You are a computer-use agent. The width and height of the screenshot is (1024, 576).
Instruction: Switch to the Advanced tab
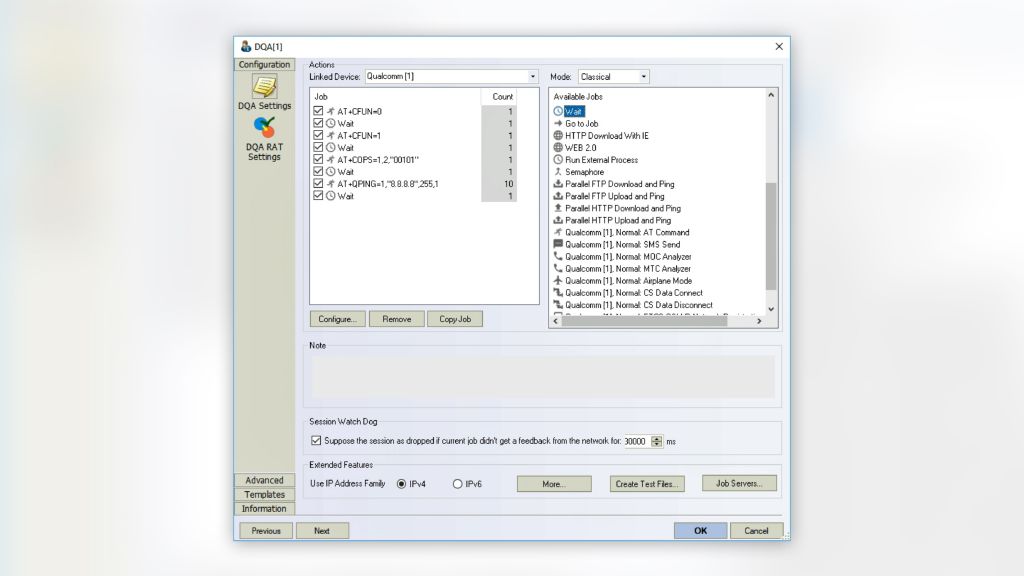coord(263,480)
